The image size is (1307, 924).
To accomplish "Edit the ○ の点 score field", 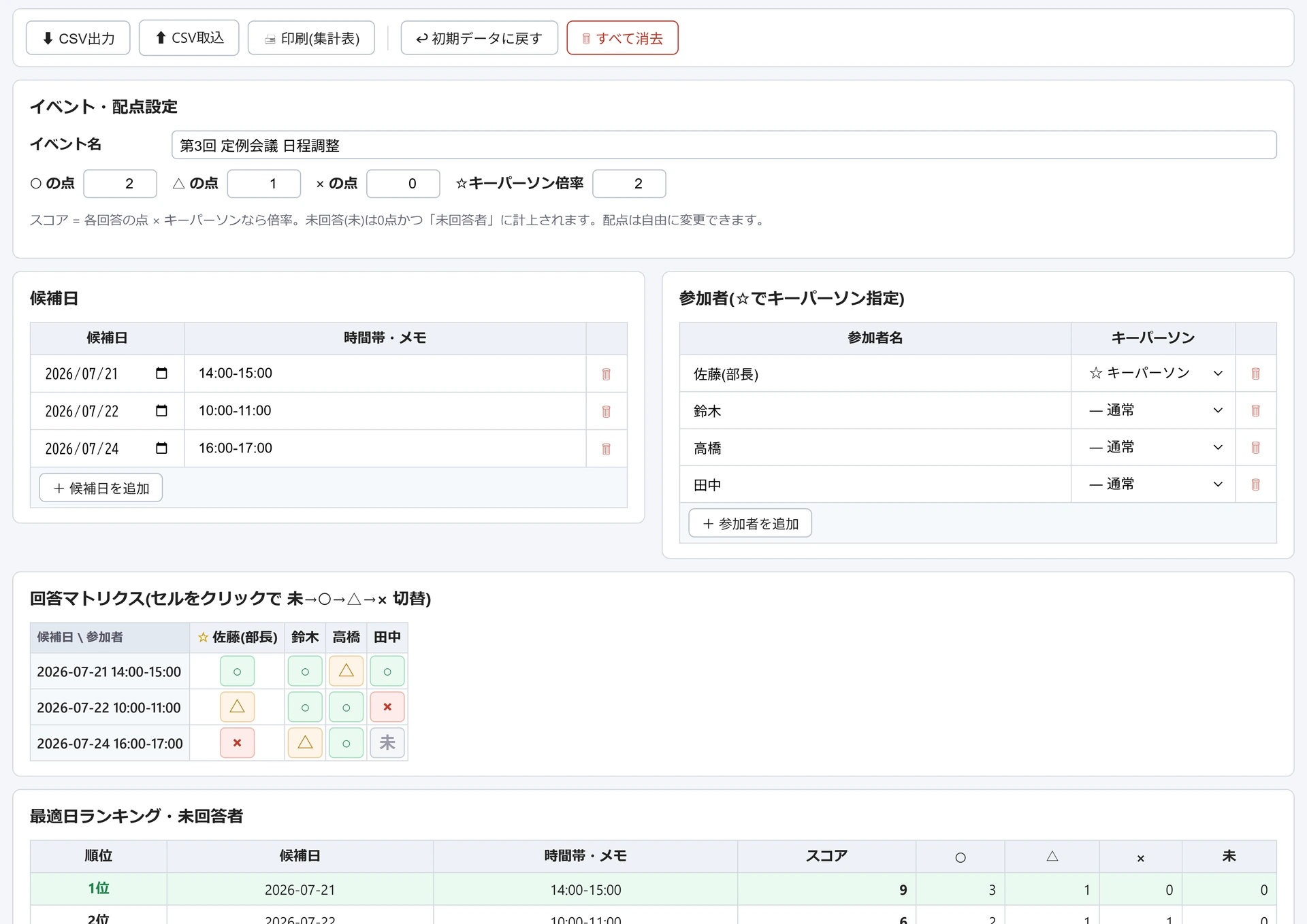I will tap(120, 184).
